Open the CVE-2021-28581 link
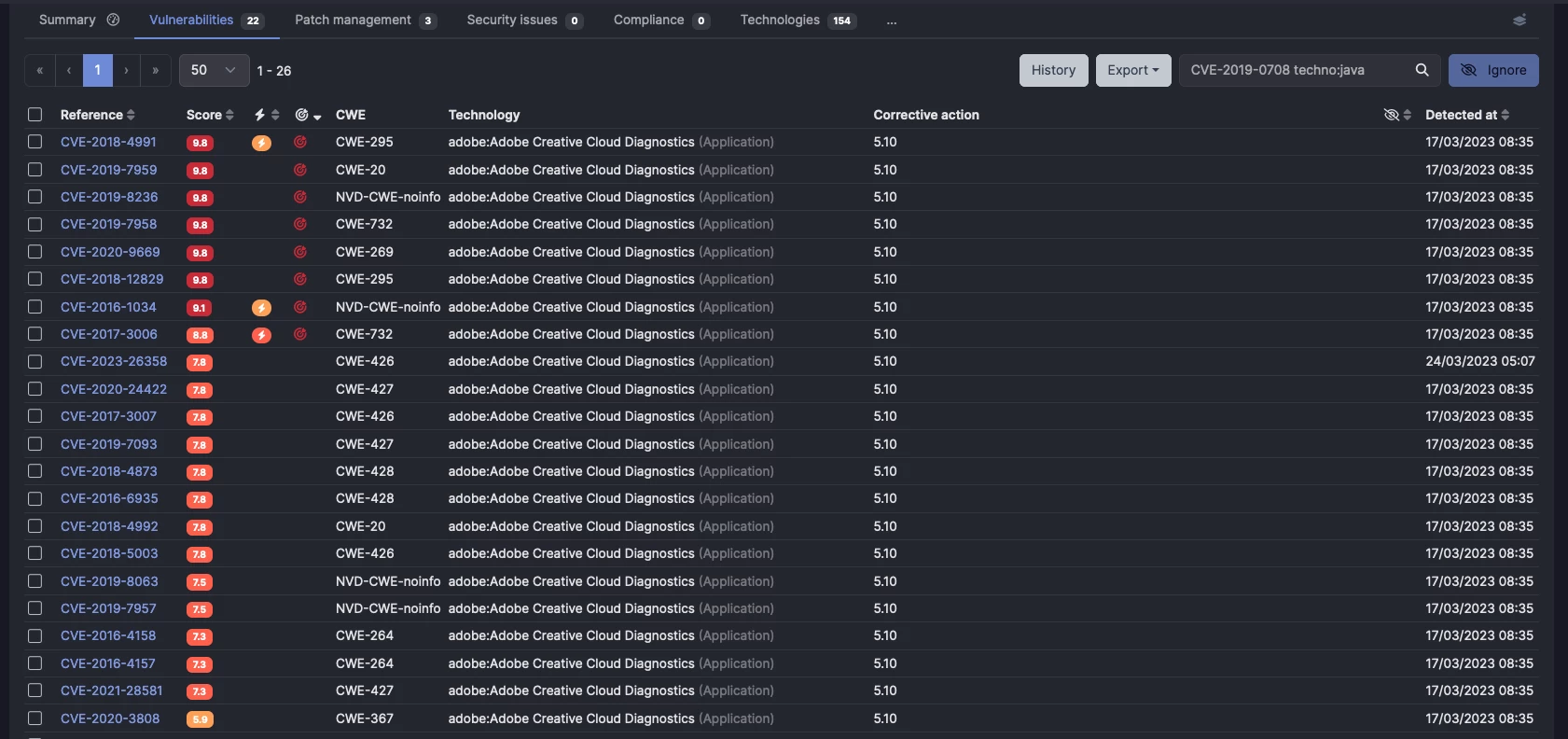The width and height of the screenshot is (1568, 739). pyautogui.click(x=111, y=690)
